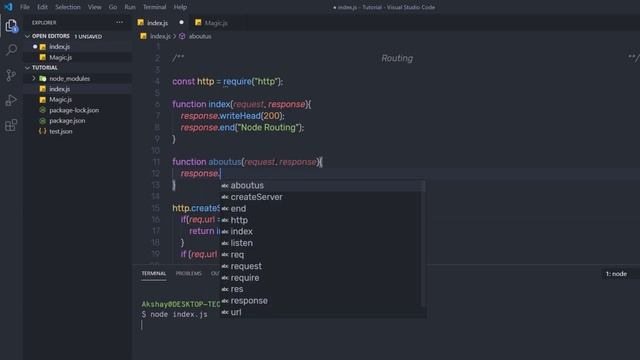The width and height of the screenshot is (640, 360).
Task: Click node_modules folder icon in tree
Action: click(42, 78)
